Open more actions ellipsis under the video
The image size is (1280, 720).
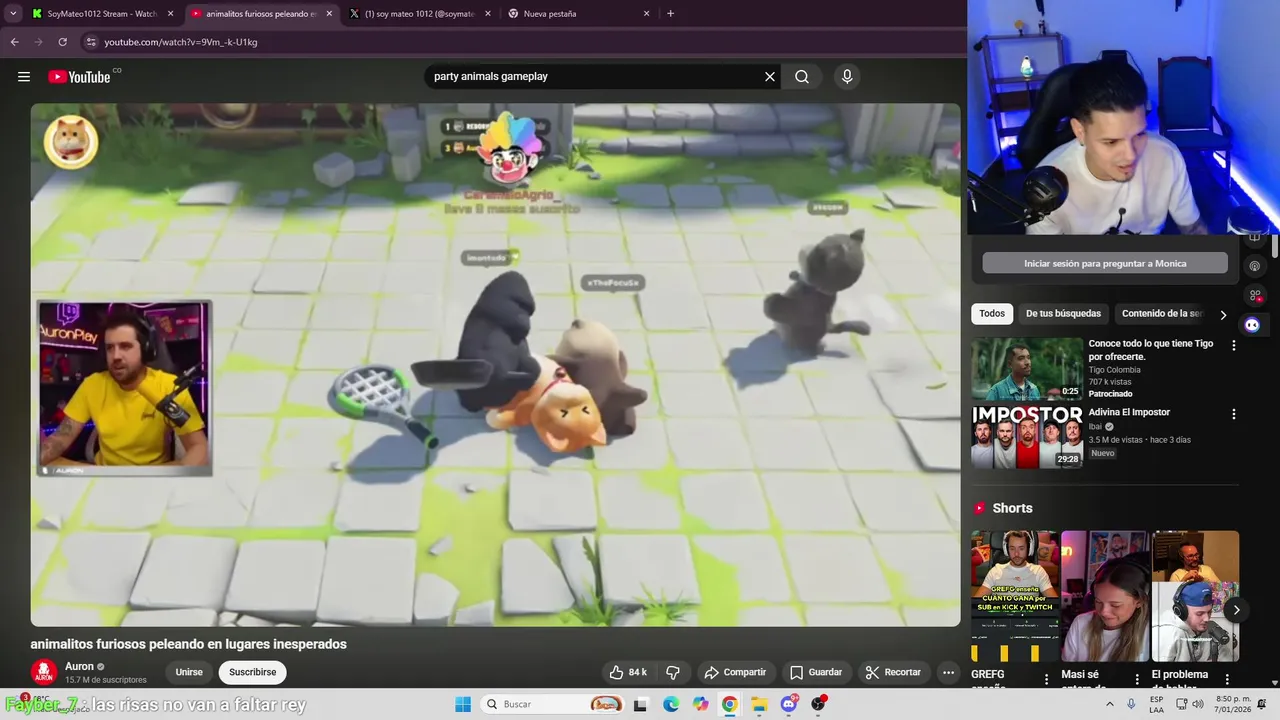(948, 672)
